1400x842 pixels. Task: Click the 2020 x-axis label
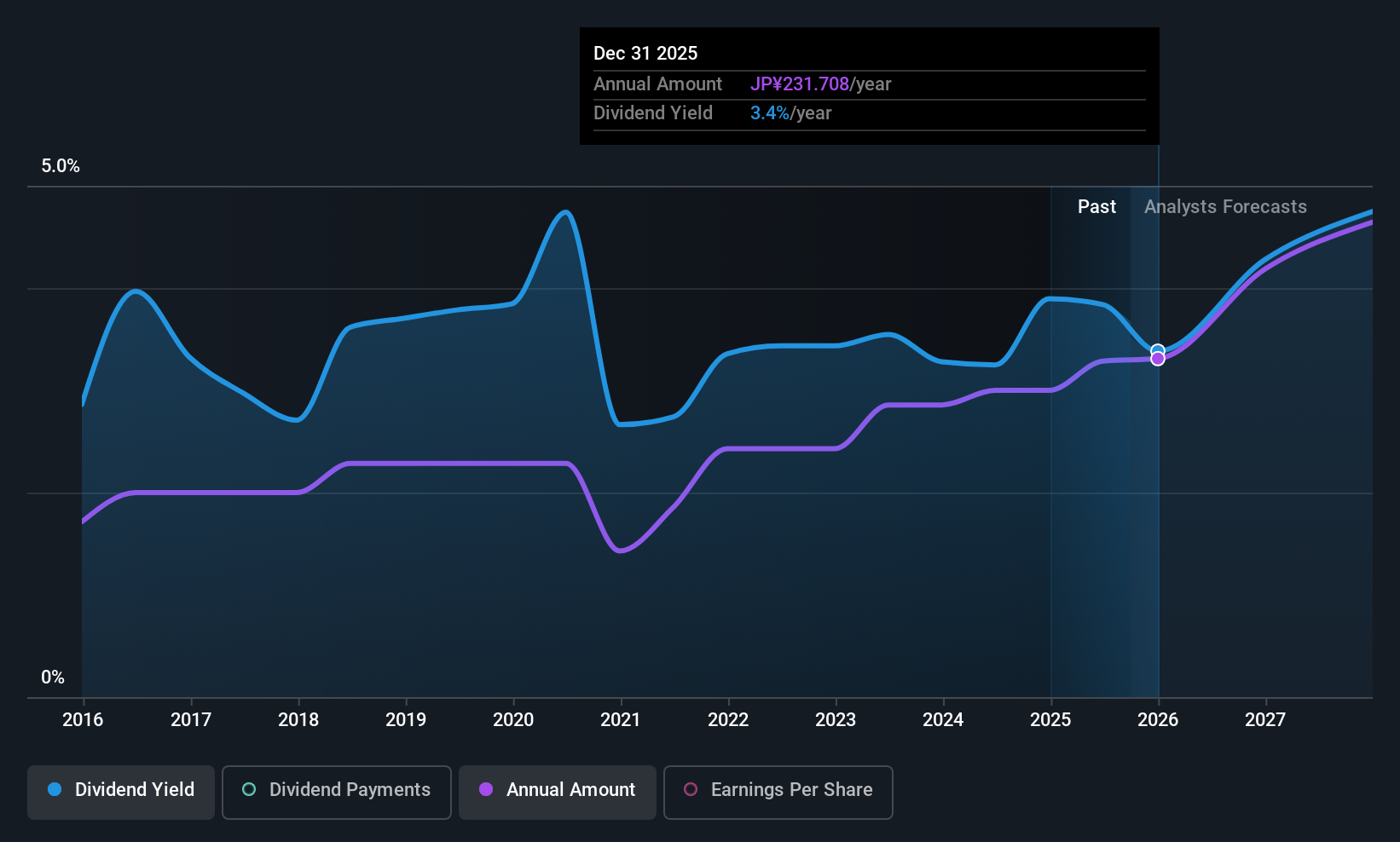pos(513,720)
